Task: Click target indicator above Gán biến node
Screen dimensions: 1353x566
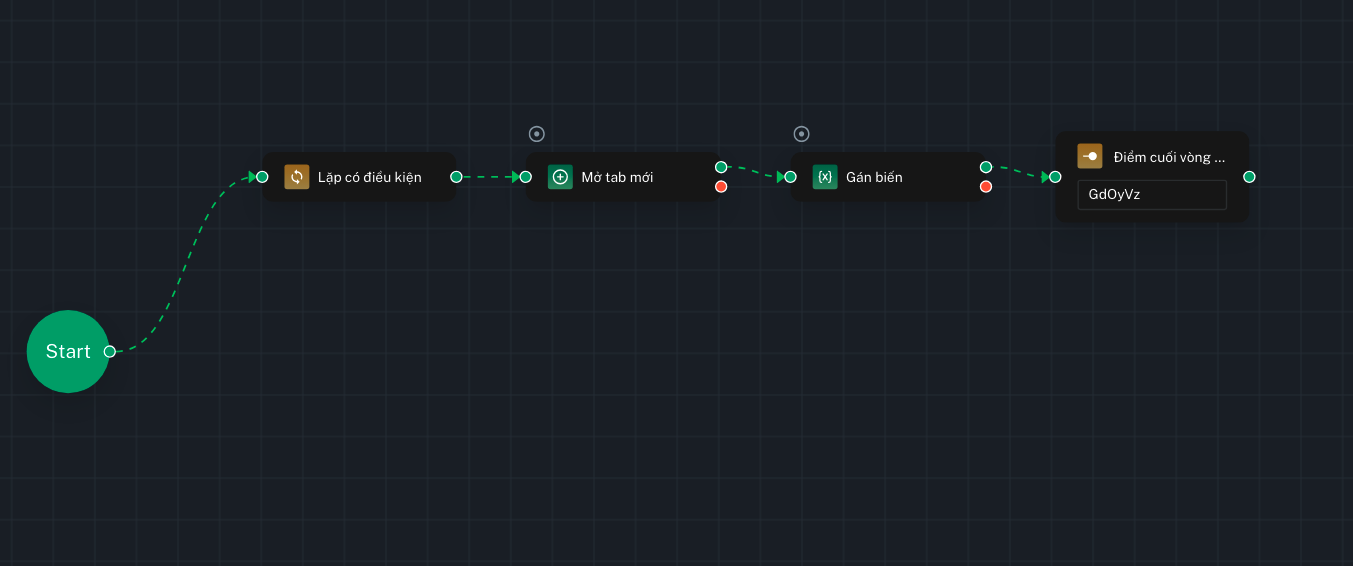Action: [801, 134]
